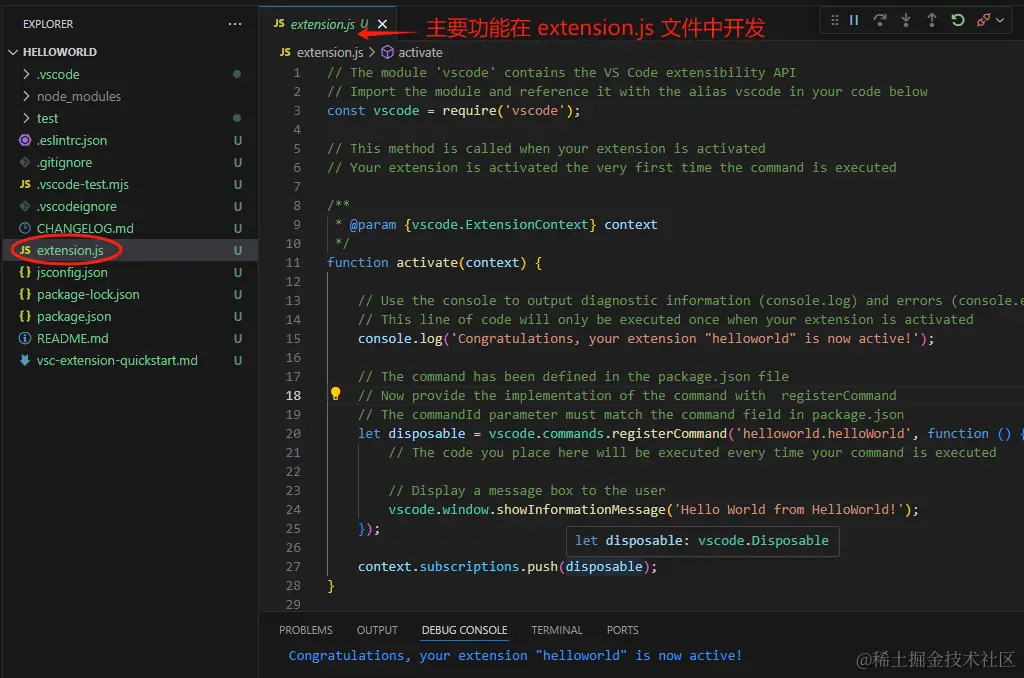Grab the debug toolbar drag handle

(835, 20)
